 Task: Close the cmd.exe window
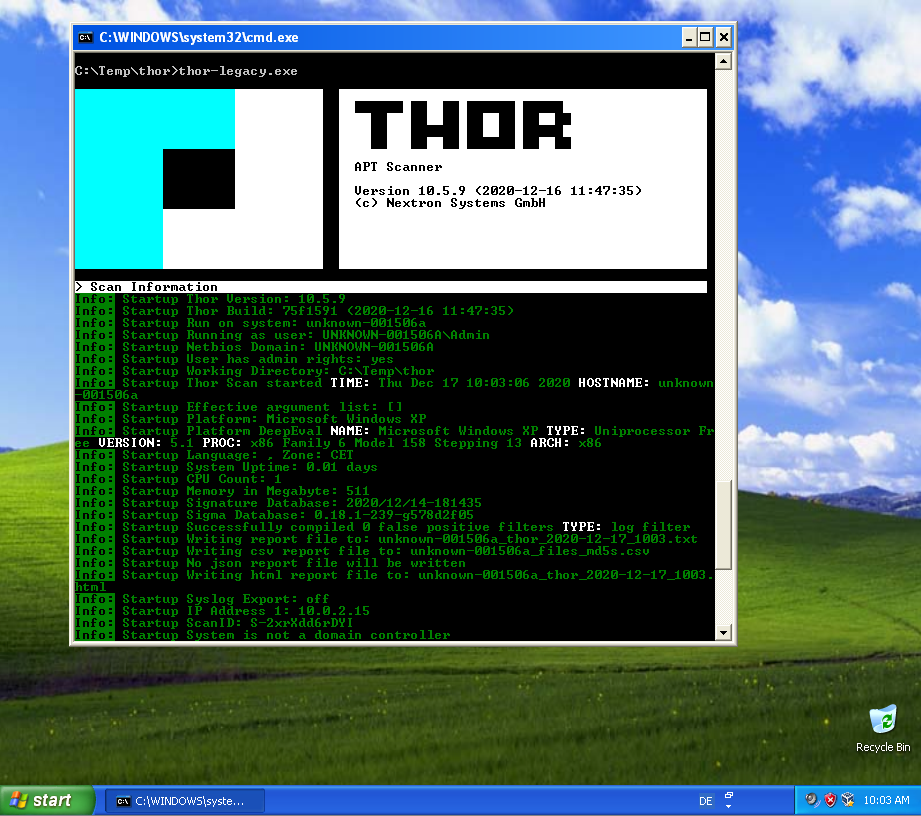tap(724, 38)
